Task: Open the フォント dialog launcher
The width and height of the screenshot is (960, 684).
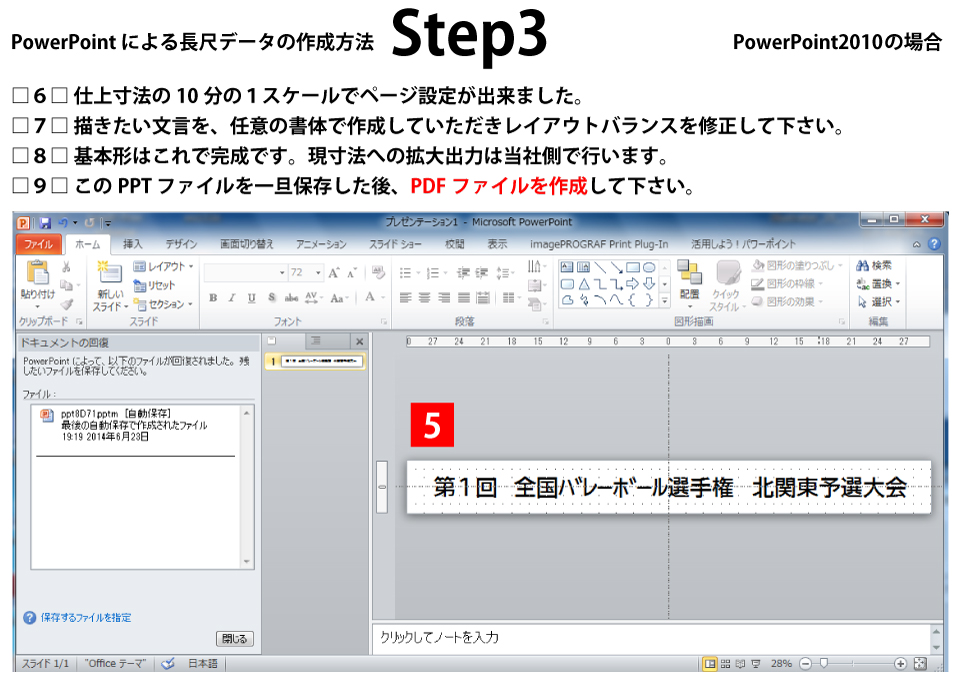Action: (x=384, y=321)
